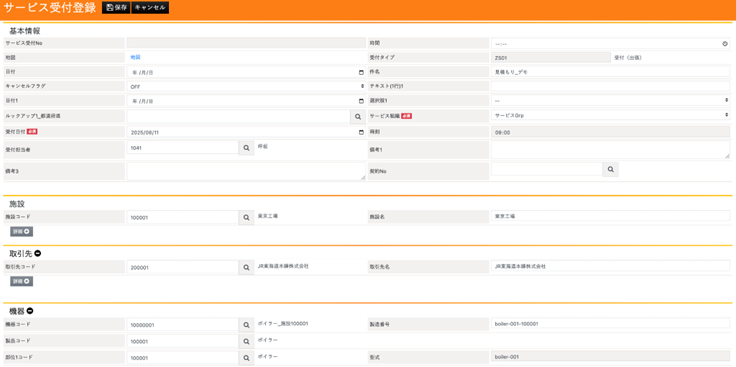The height and width of the screenshot is (367, 736).
Task: Click the キャンセル button in header
Action: pyautogui.click(x=150, y=8)
